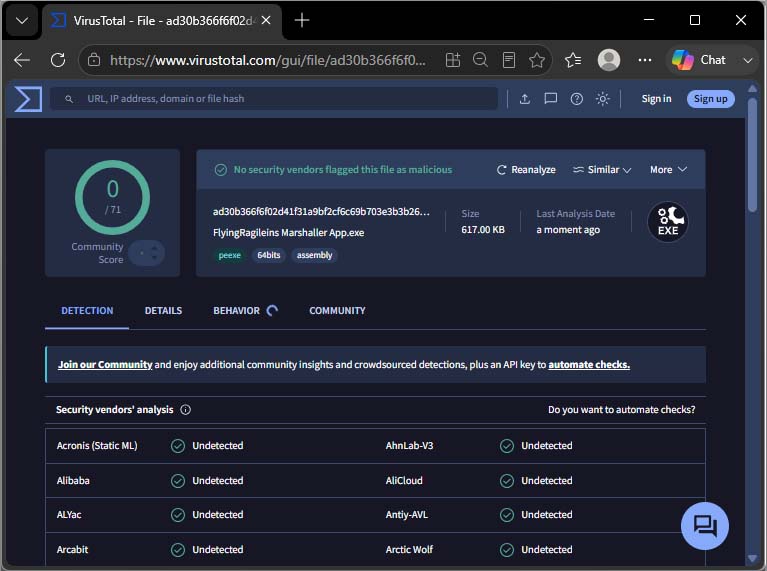Click the ALYac vendor name
Viewport: 767px width, 571px height.
tap(69, 515)
